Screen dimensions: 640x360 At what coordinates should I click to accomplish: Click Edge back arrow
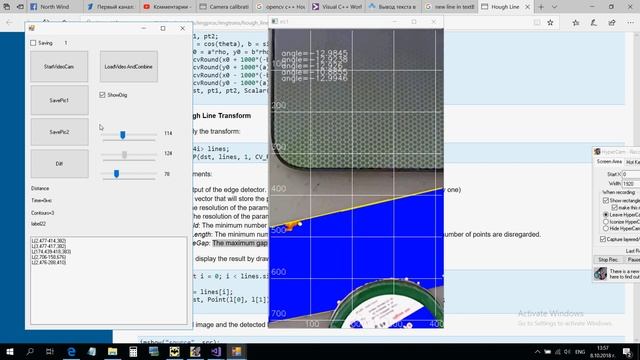tap(9, 22)
